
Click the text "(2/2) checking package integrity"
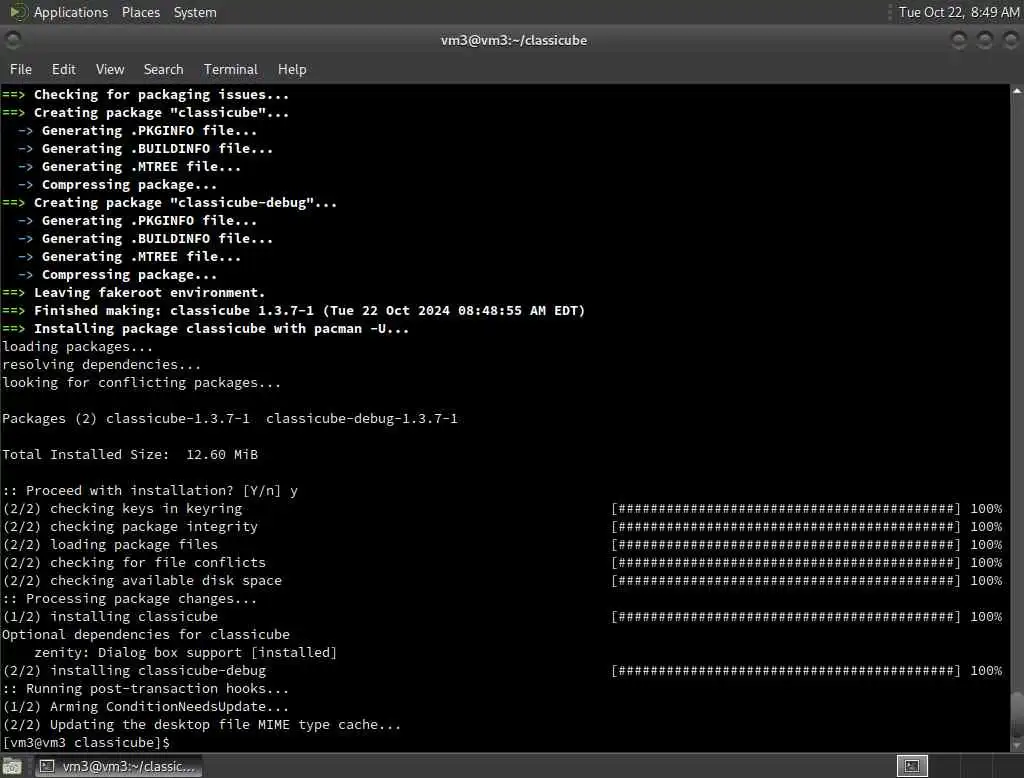tap(130, 527)
